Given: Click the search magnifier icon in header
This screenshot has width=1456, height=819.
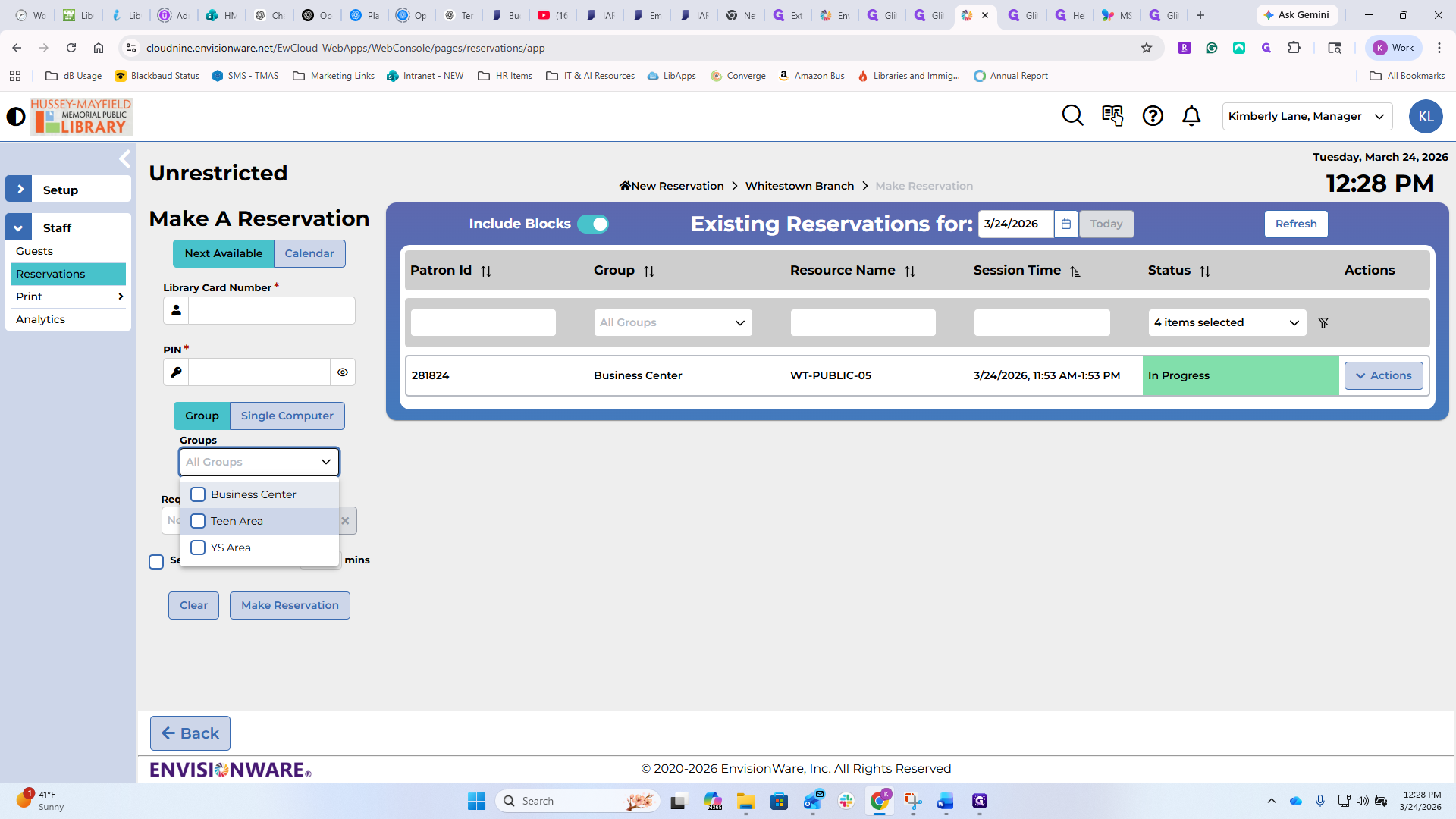Looking at the screenshot, I should click(1072, 116).
